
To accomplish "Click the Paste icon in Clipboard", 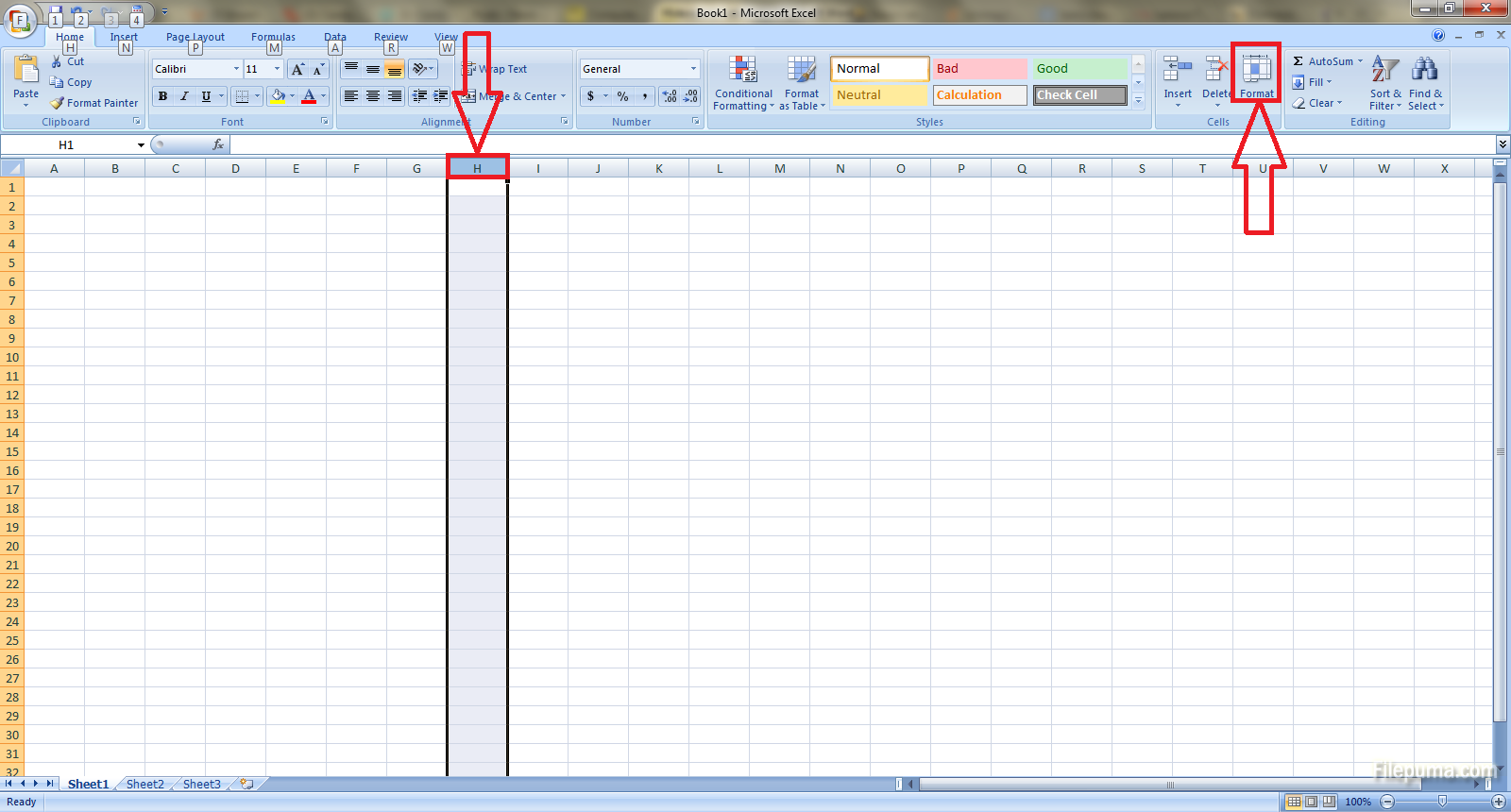I will tap(26, 71).
